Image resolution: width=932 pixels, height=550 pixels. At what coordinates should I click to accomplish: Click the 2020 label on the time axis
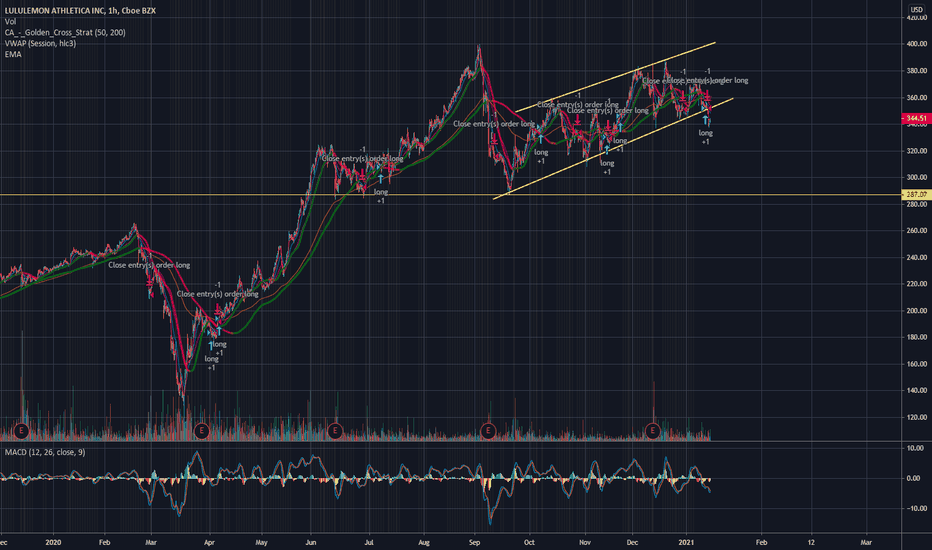53,542
